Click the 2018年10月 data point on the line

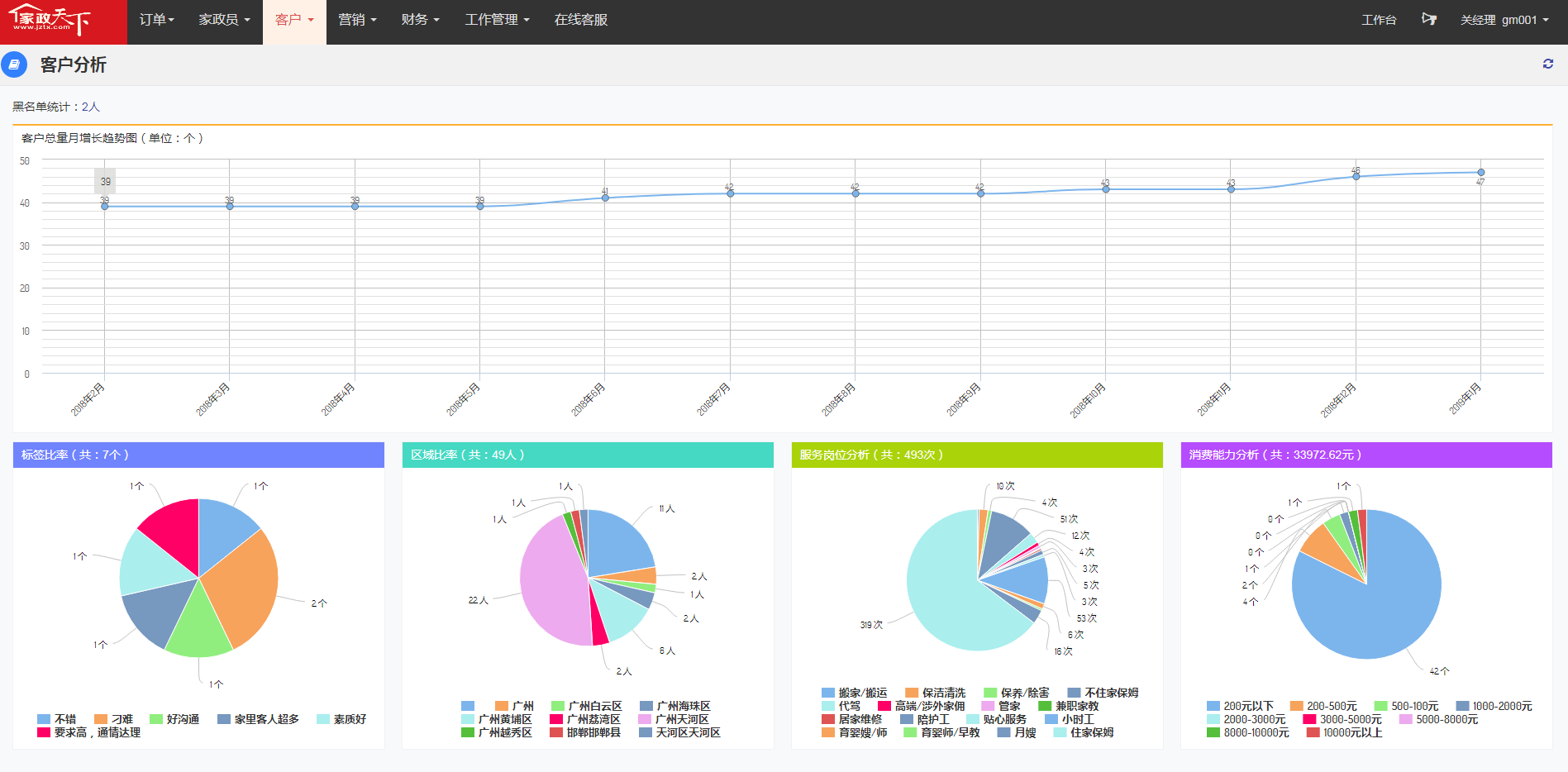click(1105, 189)
